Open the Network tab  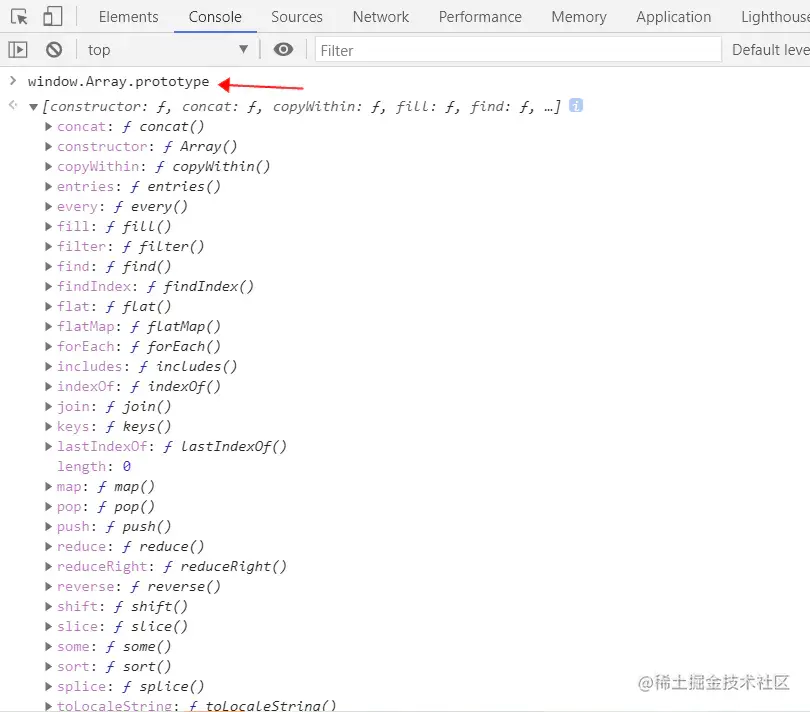tap(381, 17)
